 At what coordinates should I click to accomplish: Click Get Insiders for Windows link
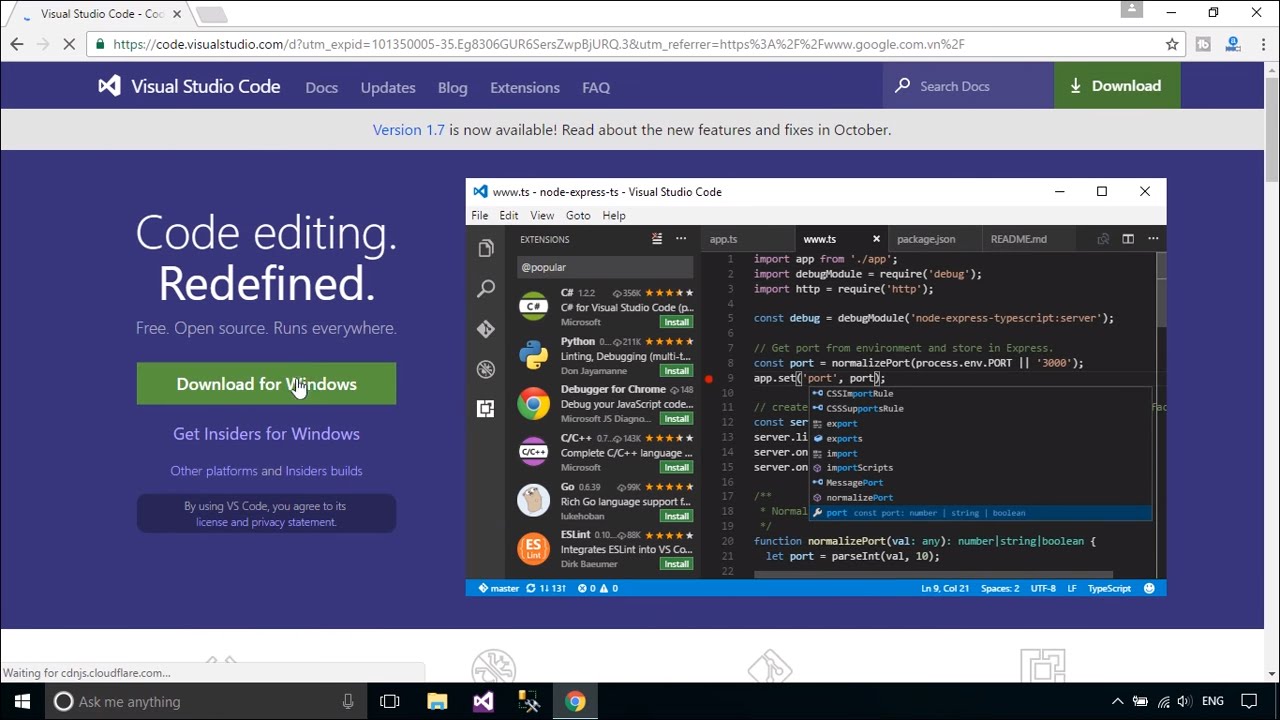pos(266,434)
